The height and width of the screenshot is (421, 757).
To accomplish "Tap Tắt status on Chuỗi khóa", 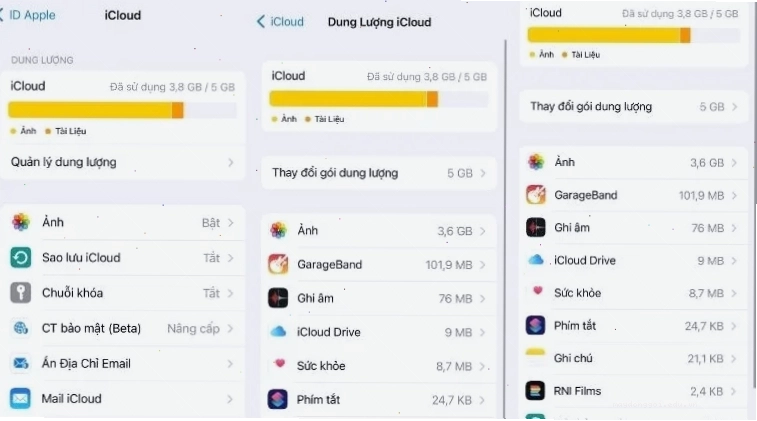I will pyautogui.click(x=211, y=293).
